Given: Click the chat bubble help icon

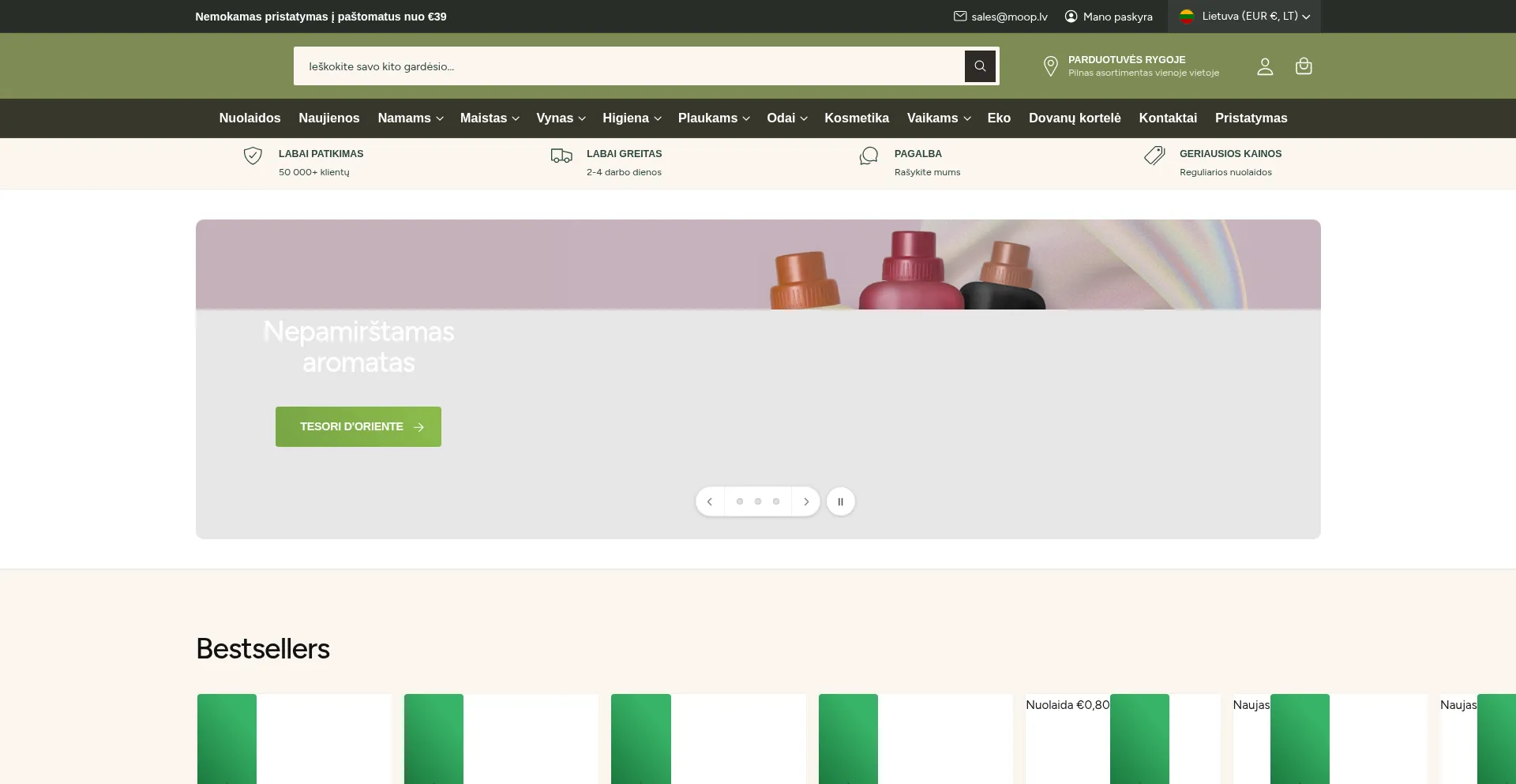Looking at the screenshot, I should pyautogui.click(x=869, y=156).
